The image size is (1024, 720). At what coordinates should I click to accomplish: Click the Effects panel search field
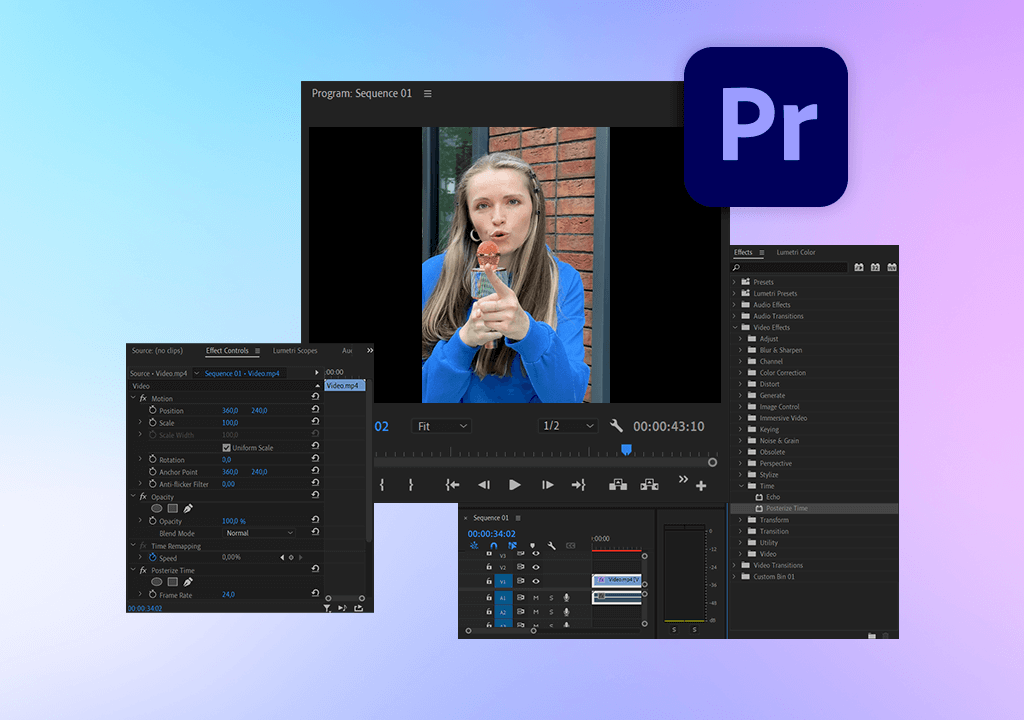789,267
